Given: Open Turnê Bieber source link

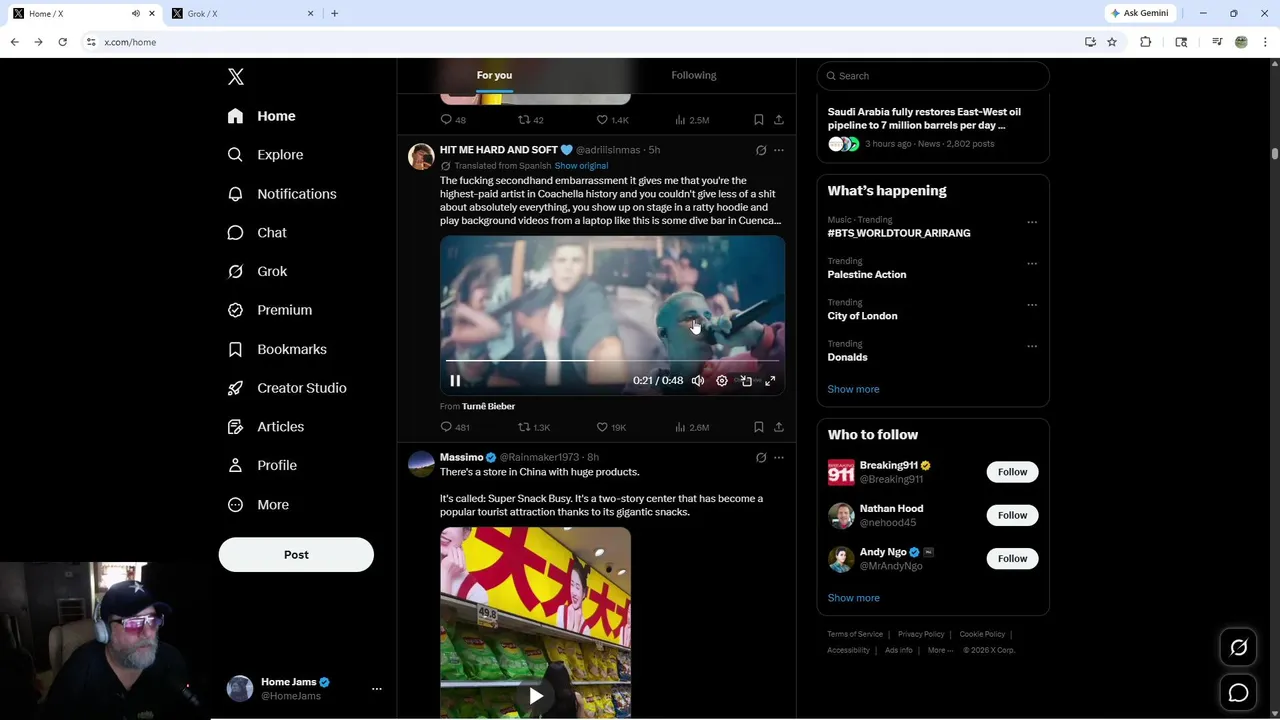Looking at the screenshot, I should [x=488, y=406].
